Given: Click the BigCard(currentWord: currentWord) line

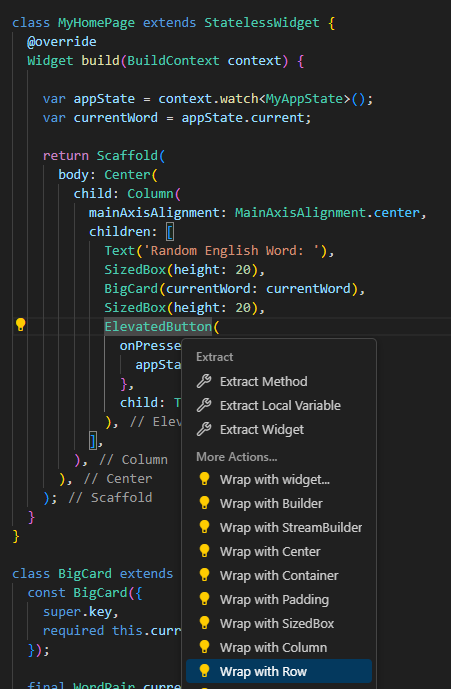Looking at the screenshot, I should click(235, 289).
